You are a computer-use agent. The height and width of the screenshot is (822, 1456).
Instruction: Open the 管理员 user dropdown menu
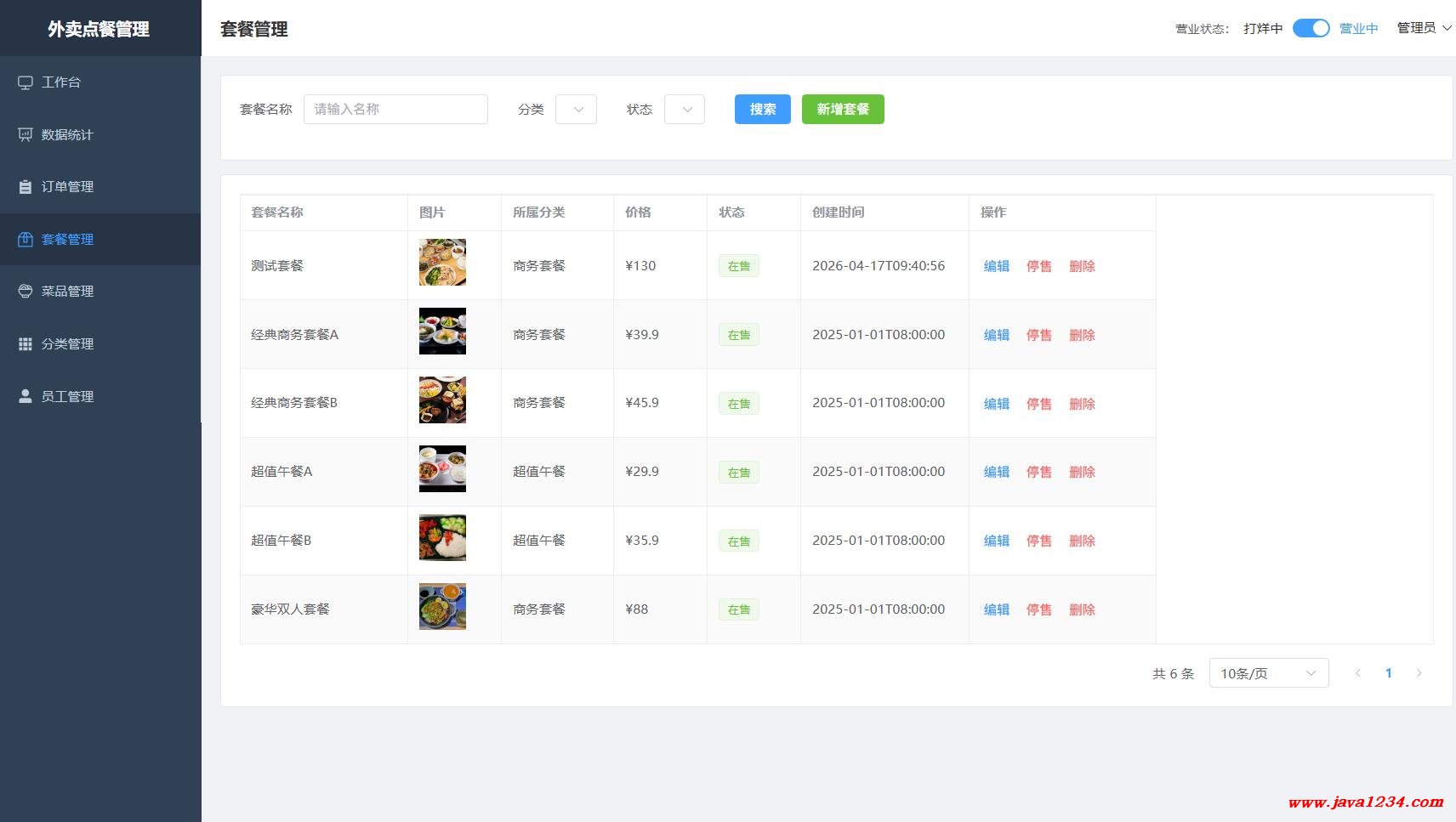click(1424, 28)
